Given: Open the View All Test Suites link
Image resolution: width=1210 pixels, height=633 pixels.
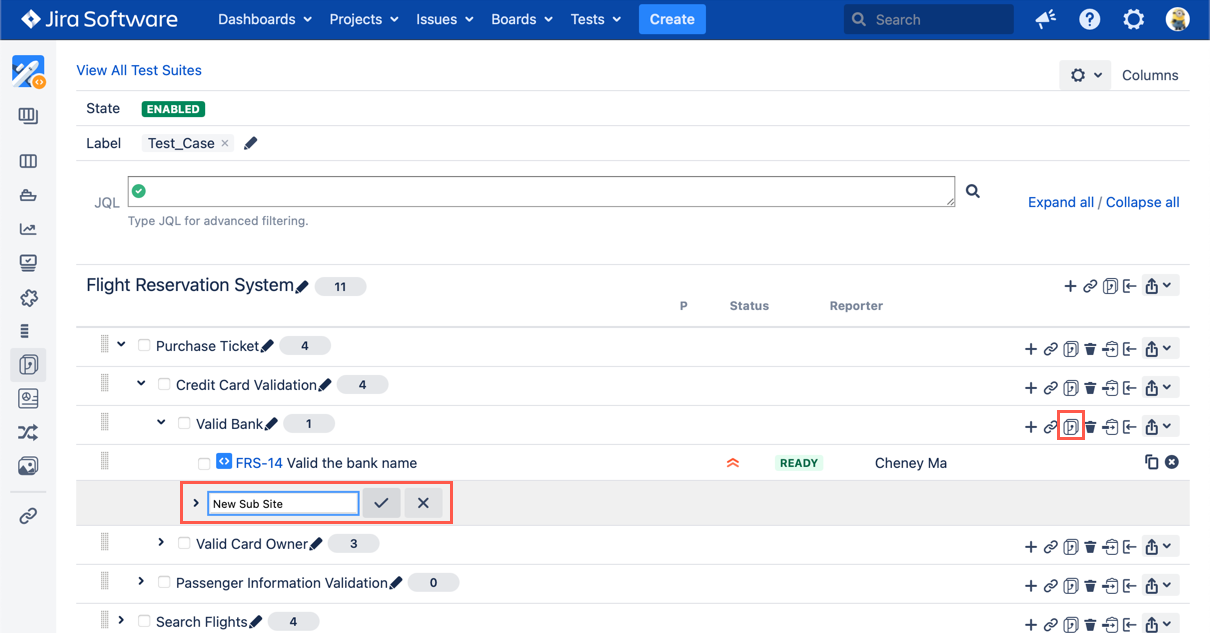Looking at the screenshot, I should pyautogui.click(x=139, y=70).
